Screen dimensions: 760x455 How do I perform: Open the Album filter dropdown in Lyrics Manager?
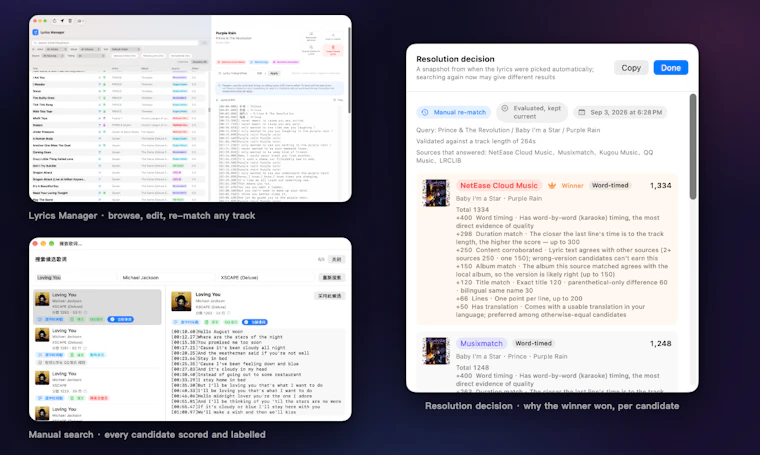pyautogui.click(x=90, y=49)
